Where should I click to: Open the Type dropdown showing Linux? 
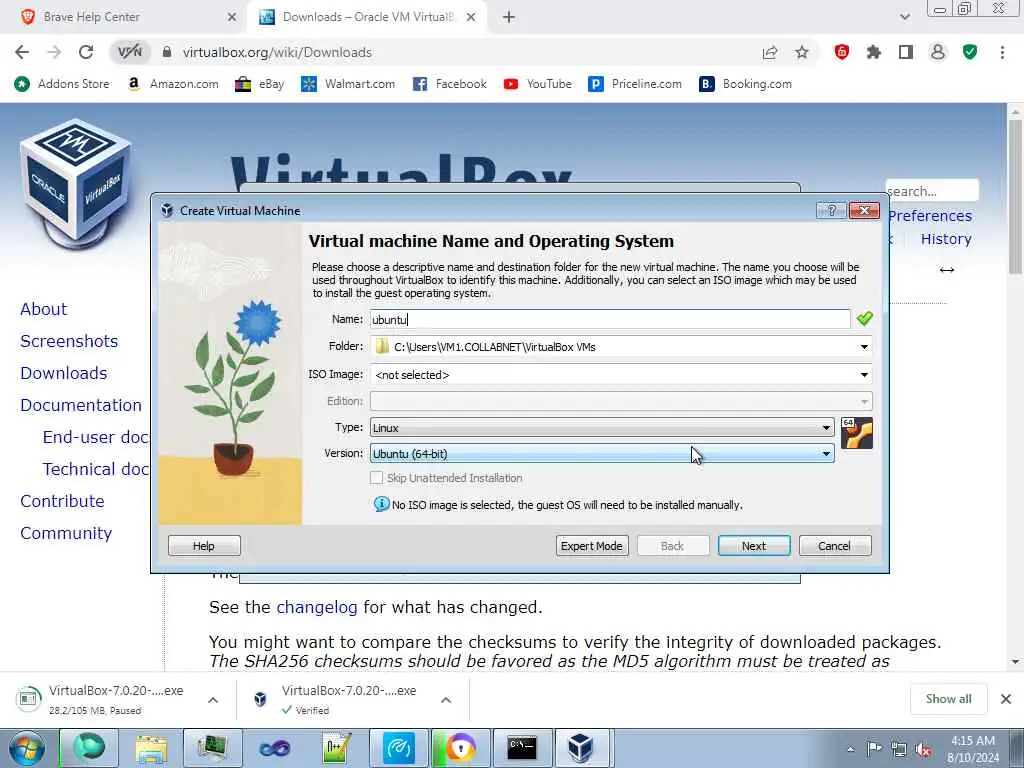click(x=601, y=428)
